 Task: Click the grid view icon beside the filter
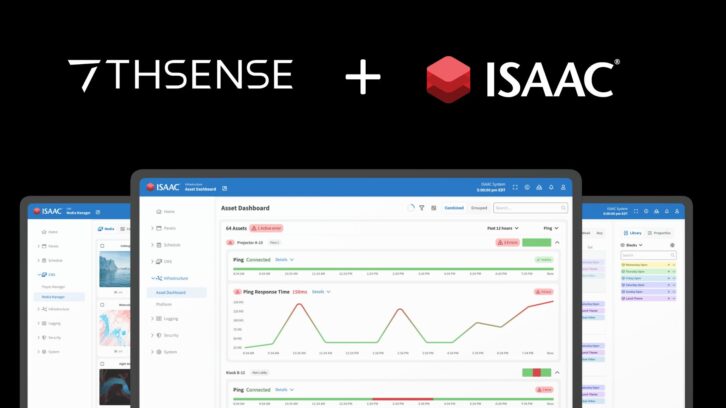433,208
